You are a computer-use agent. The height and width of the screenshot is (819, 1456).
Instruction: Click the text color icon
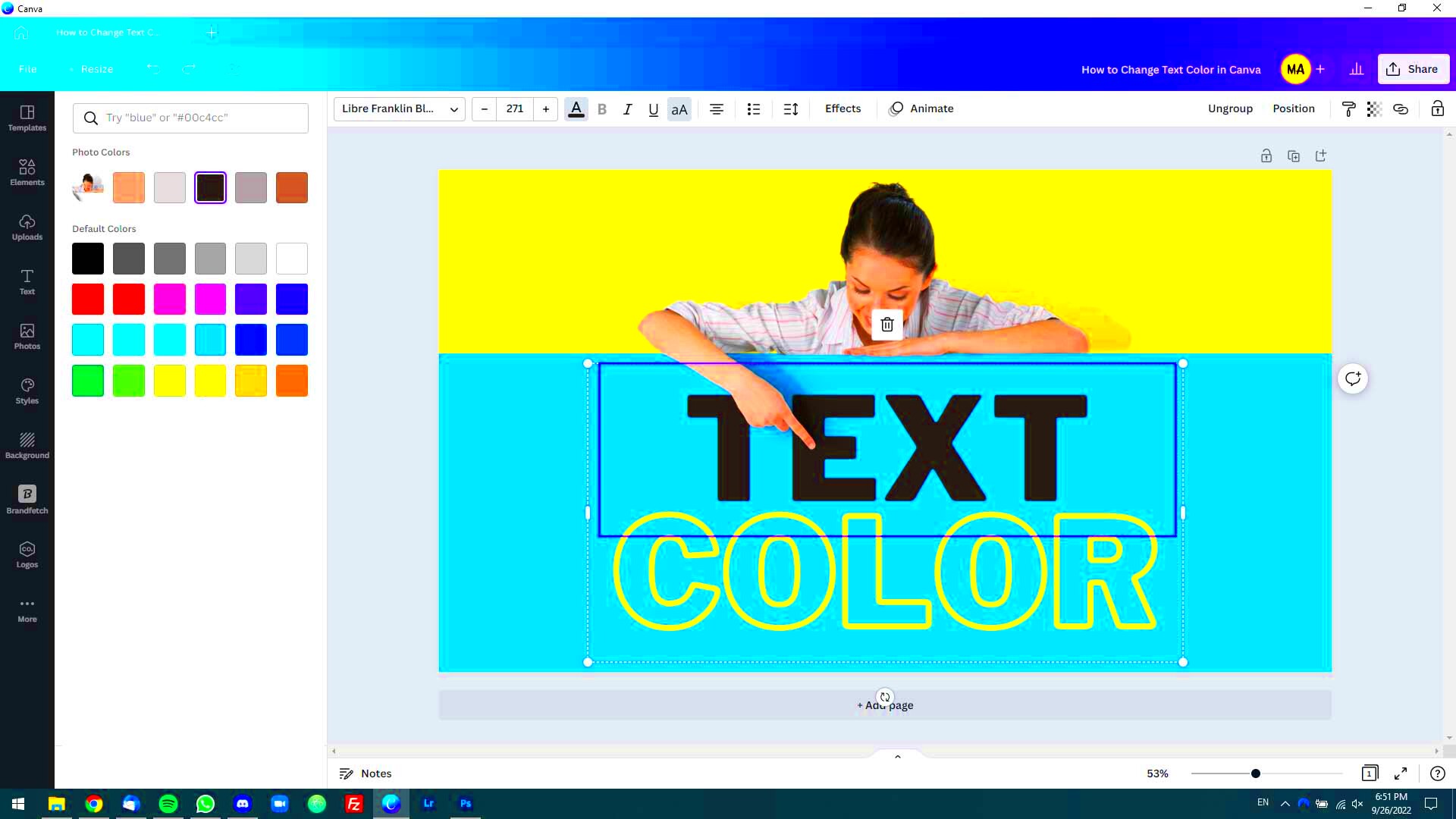576,109
